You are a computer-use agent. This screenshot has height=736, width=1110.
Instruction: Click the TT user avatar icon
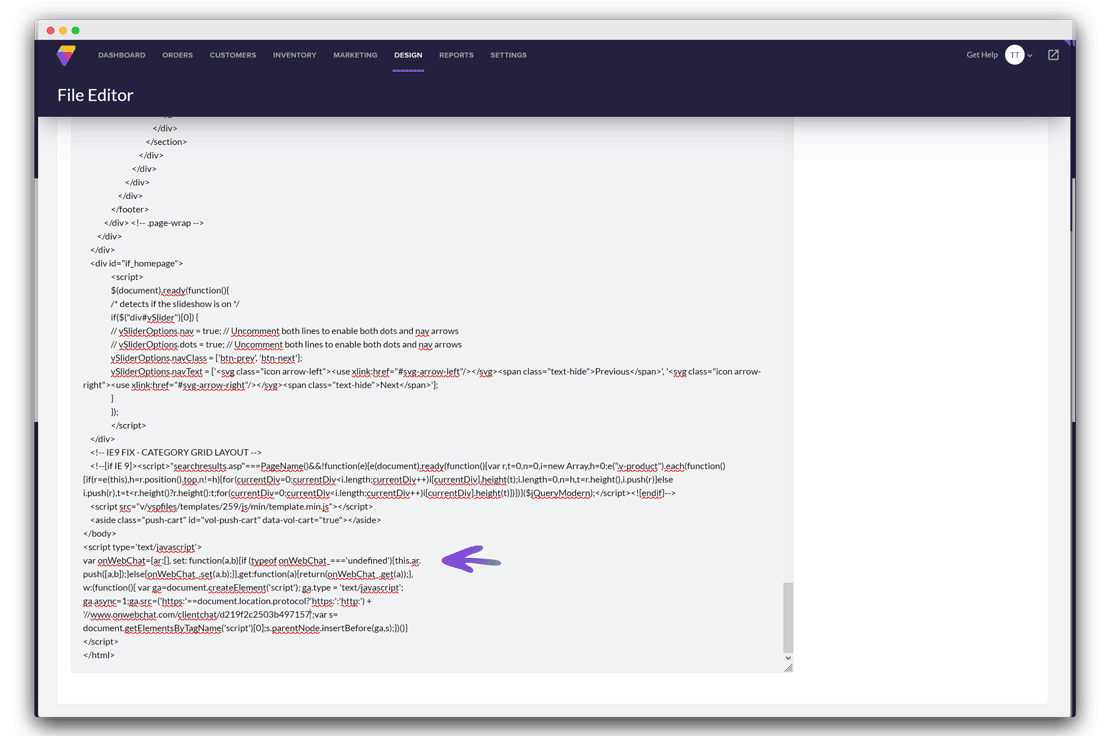[x=1015, y=55]
